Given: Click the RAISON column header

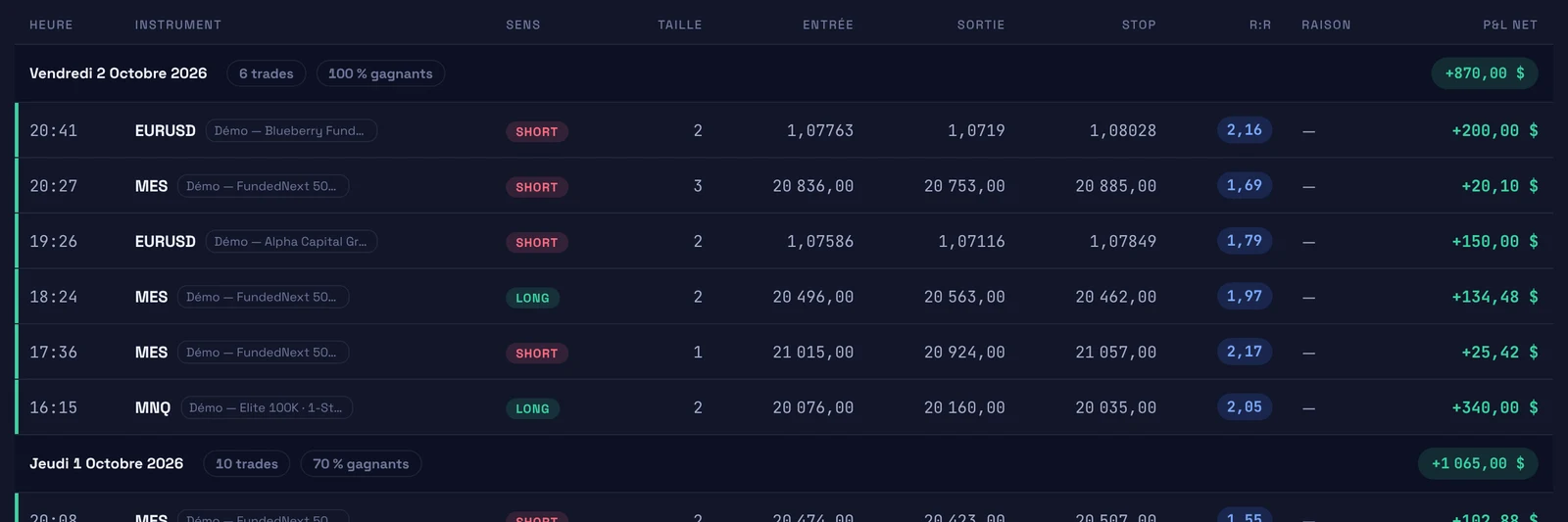Looking at the screenshot, I should (1326, 24).
